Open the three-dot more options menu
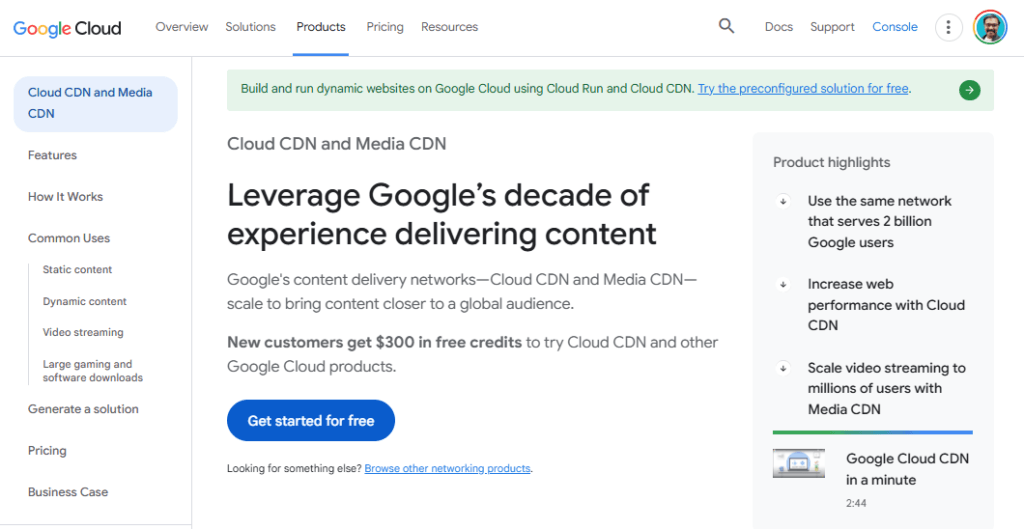This screenshot has width=1024, height=529. coord(948,27)
